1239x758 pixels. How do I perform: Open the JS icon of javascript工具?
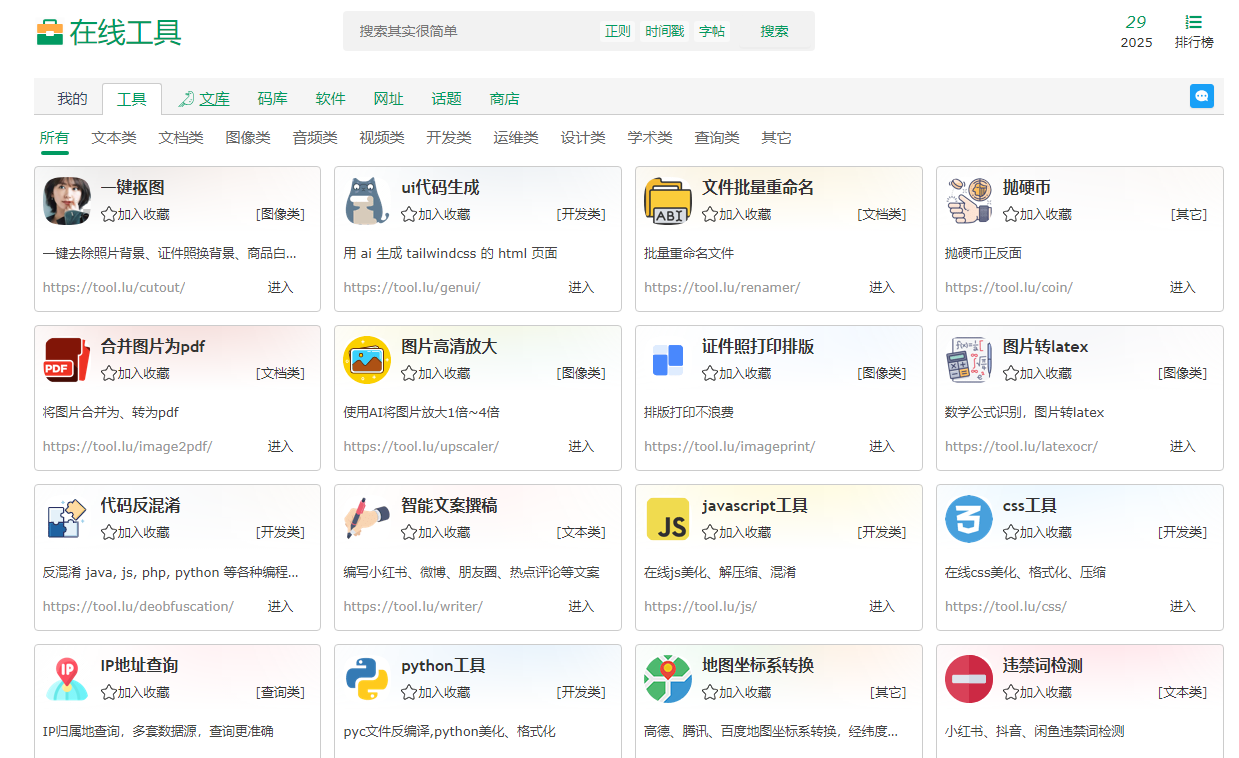click(x=667, y=519)
